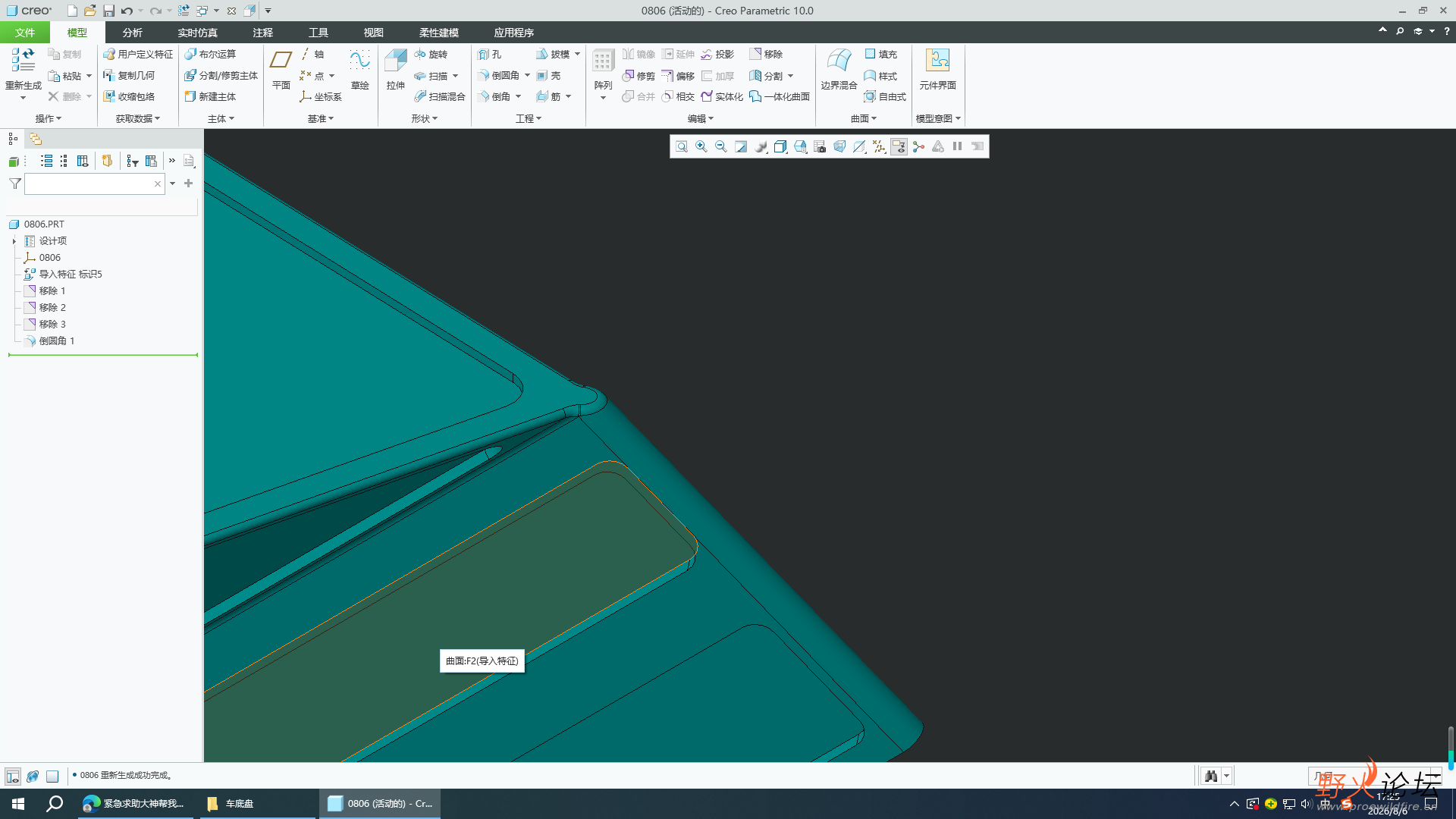Toggle navigator pane display in status bar
Image resolution: width=1456 pixels, height=819 pixels.
(x=13, y=777)
